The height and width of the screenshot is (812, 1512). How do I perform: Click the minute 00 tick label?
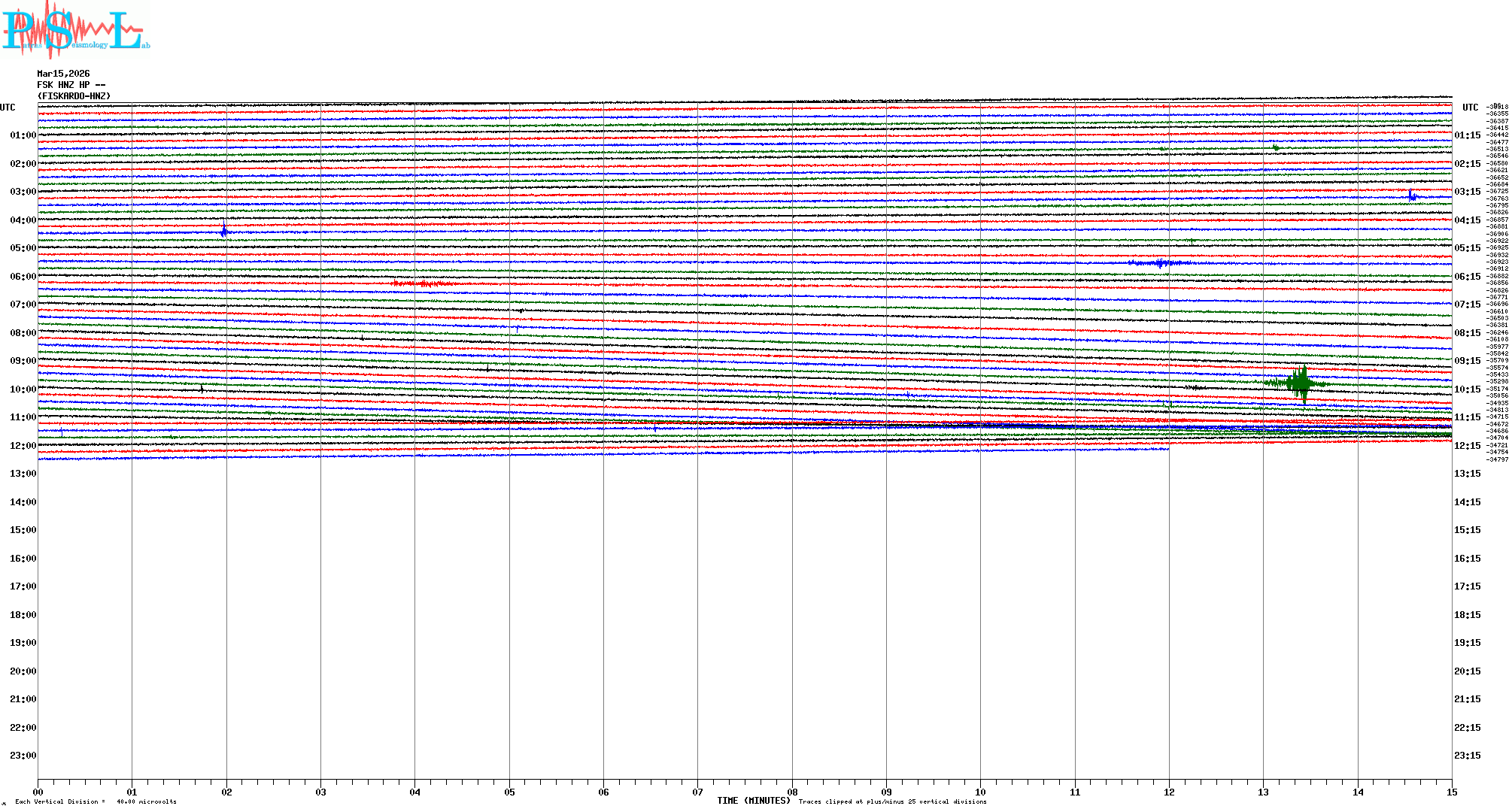click(x=38, y=792)
